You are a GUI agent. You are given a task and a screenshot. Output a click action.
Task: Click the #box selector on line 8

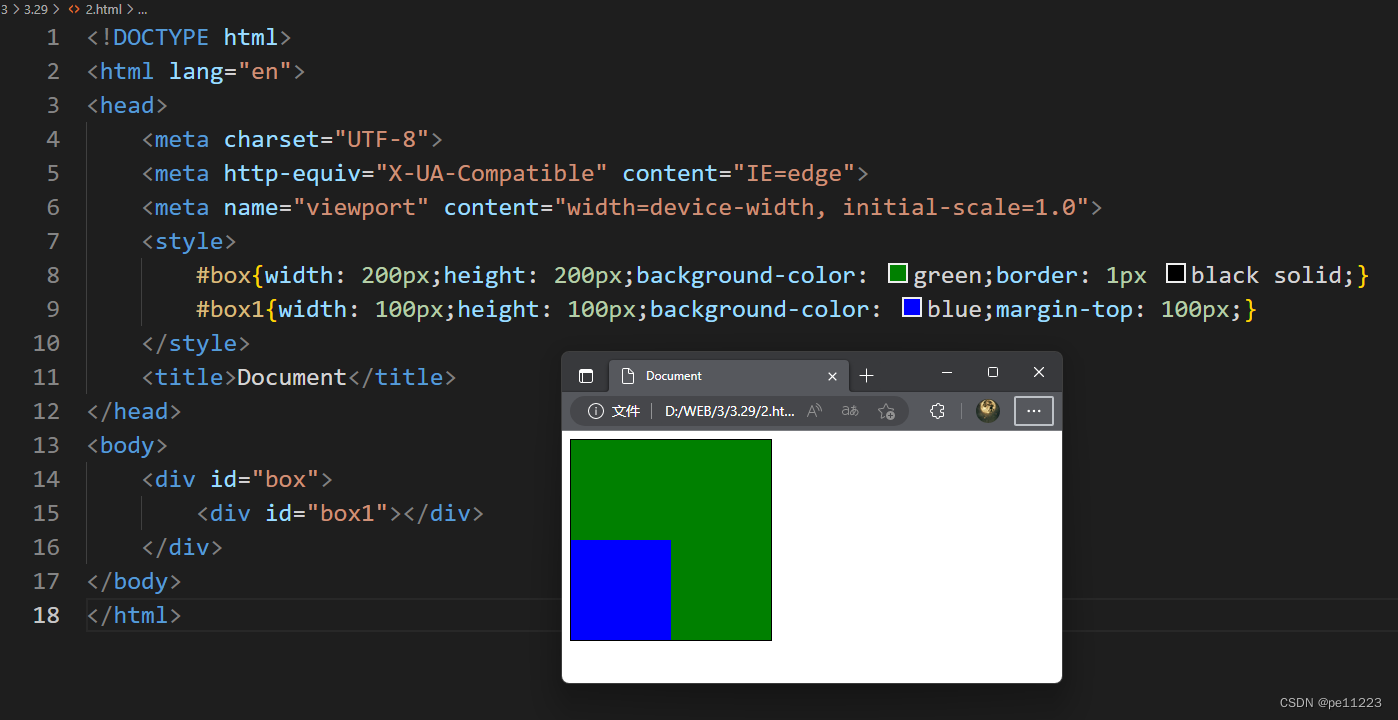pos(224,275)
